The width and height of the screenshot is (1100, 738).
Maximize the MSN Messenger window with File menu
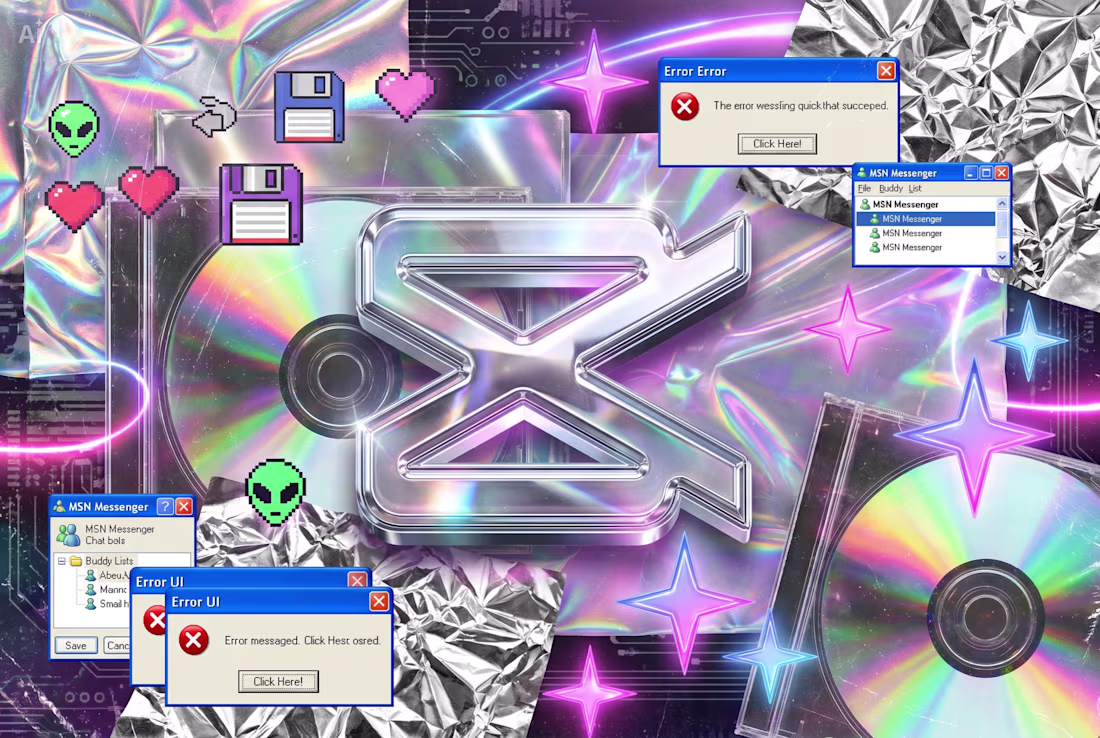(x=986, y=173)
